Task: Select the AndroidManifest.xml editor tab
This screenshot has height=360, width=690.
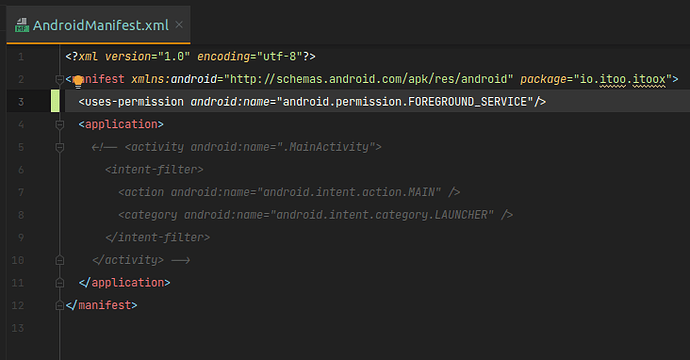Action: (x=99, y=25)
